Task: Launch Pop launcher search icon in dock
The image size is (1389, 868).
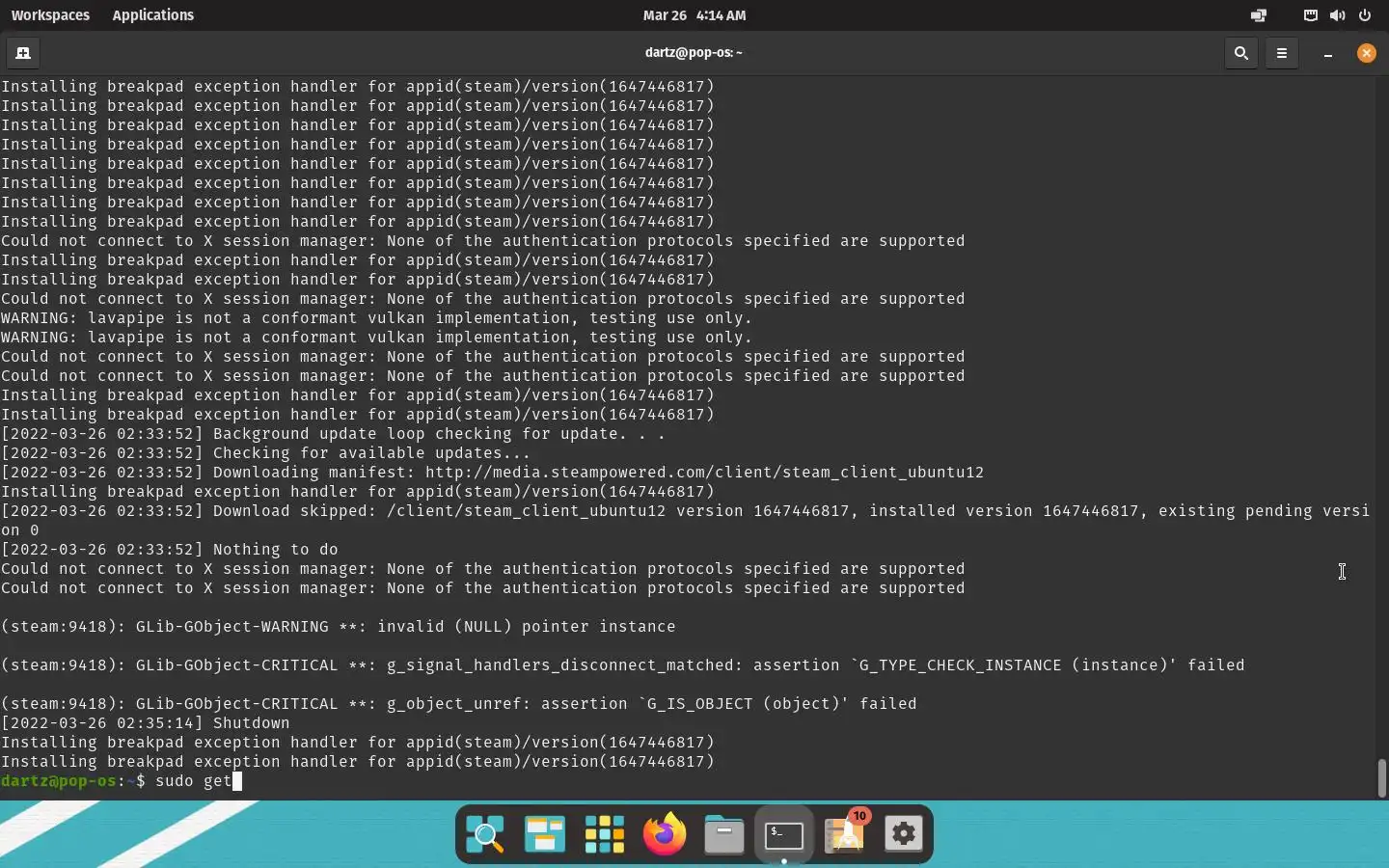Action: tap(485, 835)
